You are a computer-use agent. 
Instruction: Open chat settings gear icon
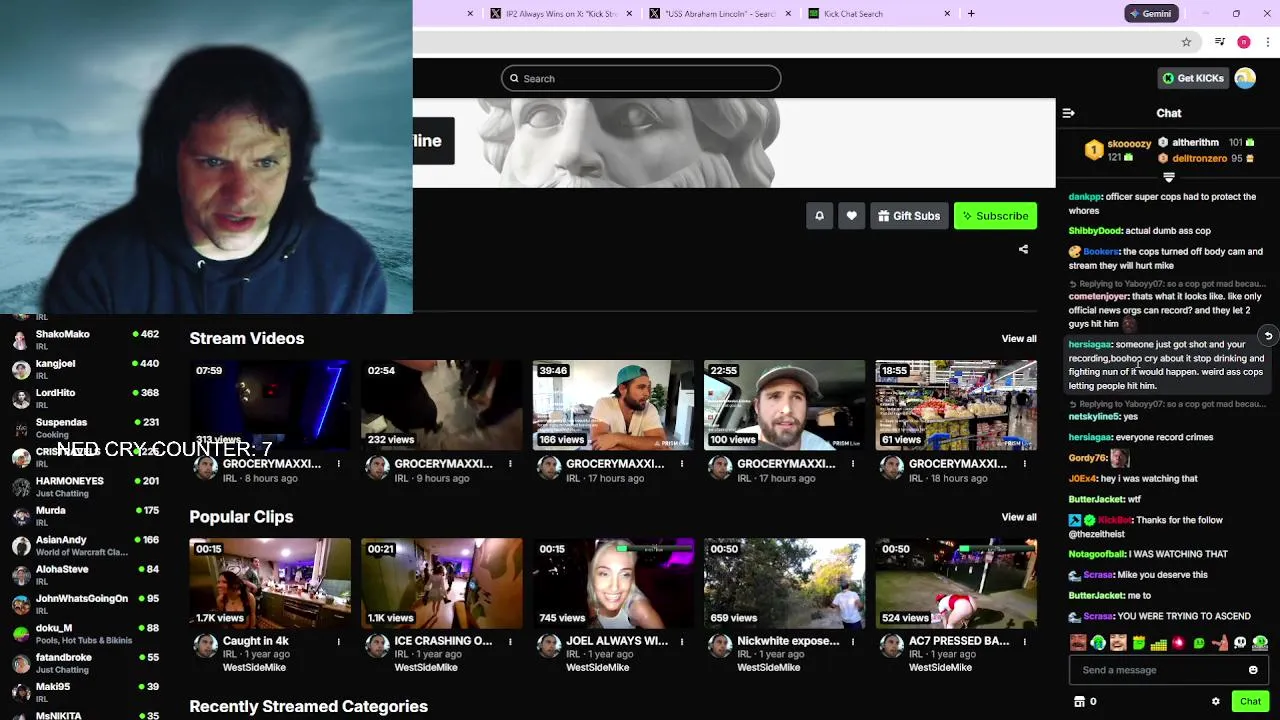pyautogui.click(x=1216, y=702)
